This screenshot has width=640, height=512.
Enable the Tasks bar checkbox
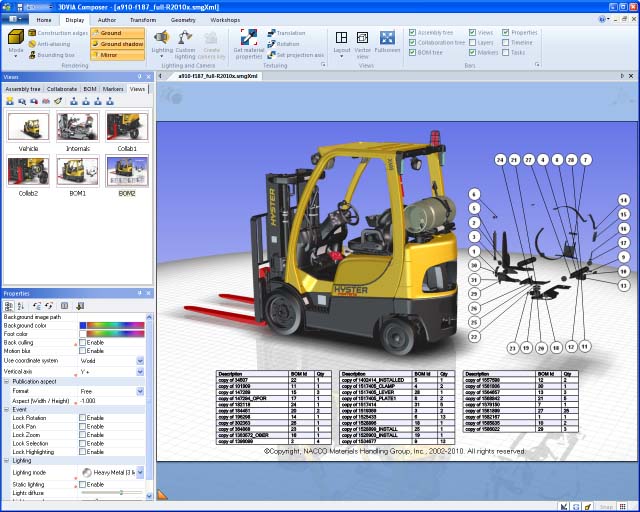[x=505, y=53]
